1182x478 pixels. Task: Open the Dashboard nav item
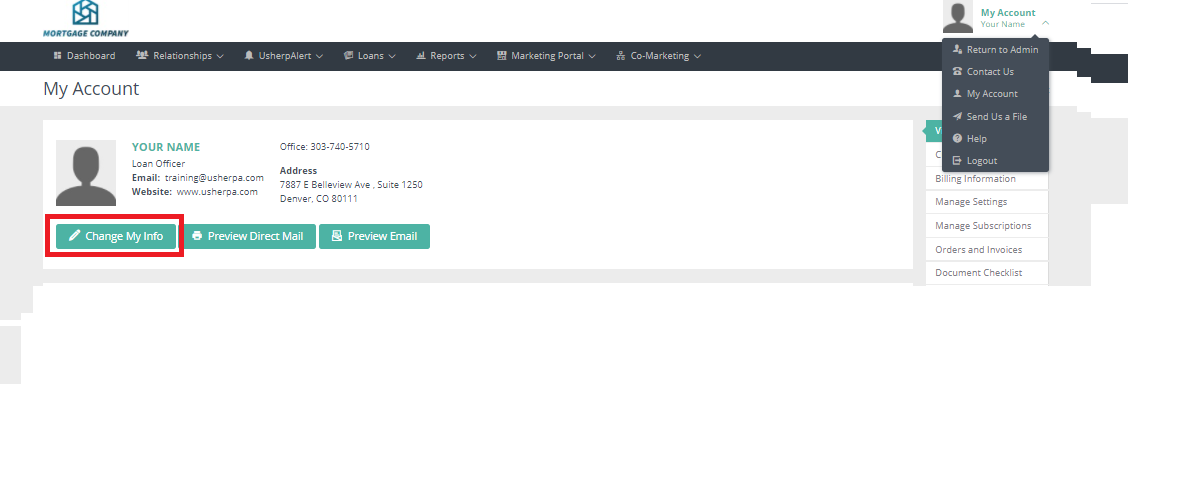pyautogui.click(x=84, y=56)
